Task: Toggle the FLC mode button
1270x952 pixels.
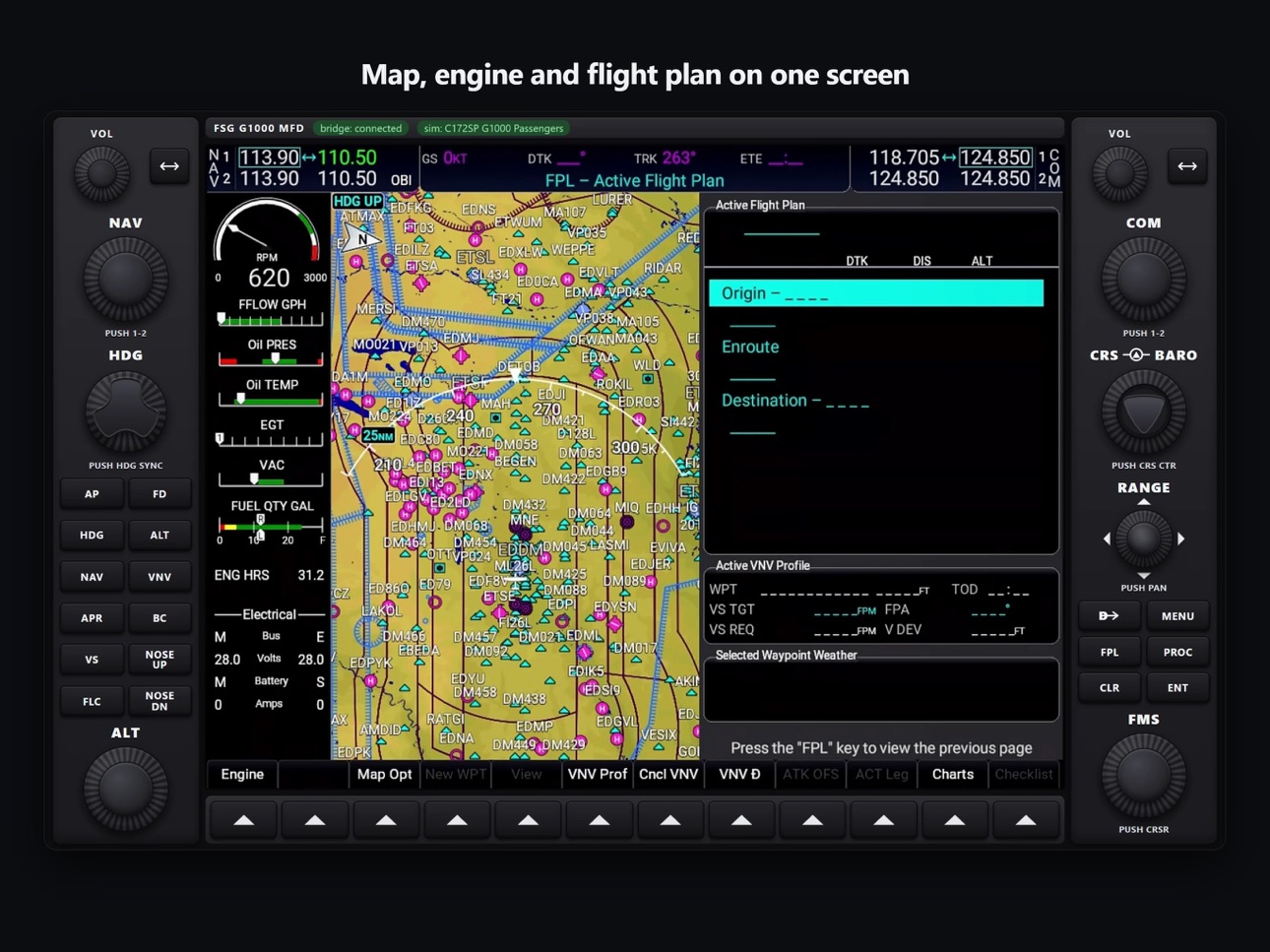Action: pyautogui.click(x=92, y=701)
